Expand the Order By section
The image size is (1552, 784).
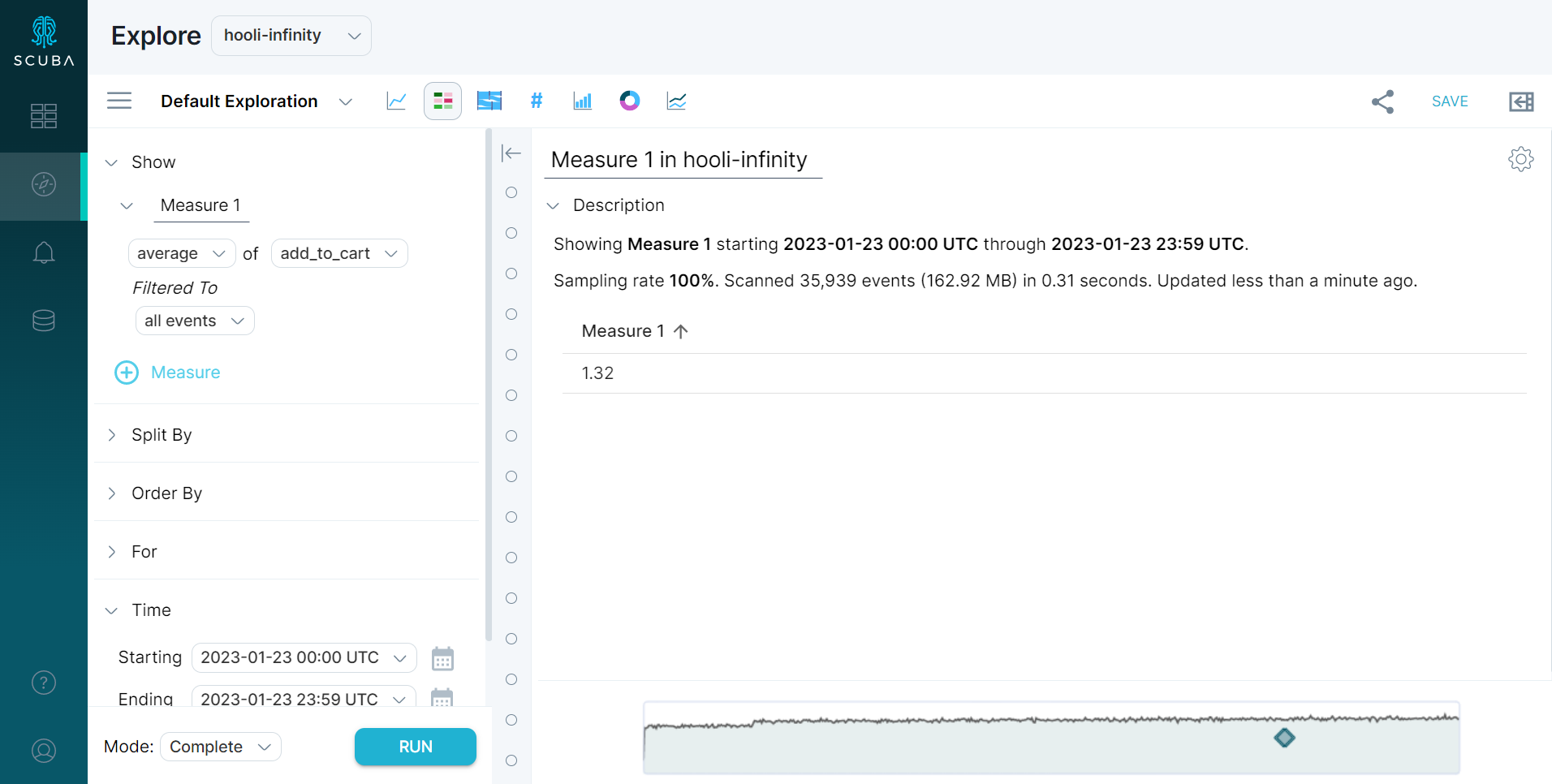112,493
